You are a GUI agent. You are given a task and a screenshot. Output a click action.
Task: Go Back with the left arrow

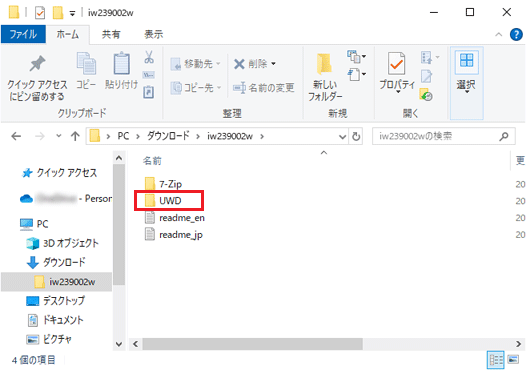tap(16, 136)
